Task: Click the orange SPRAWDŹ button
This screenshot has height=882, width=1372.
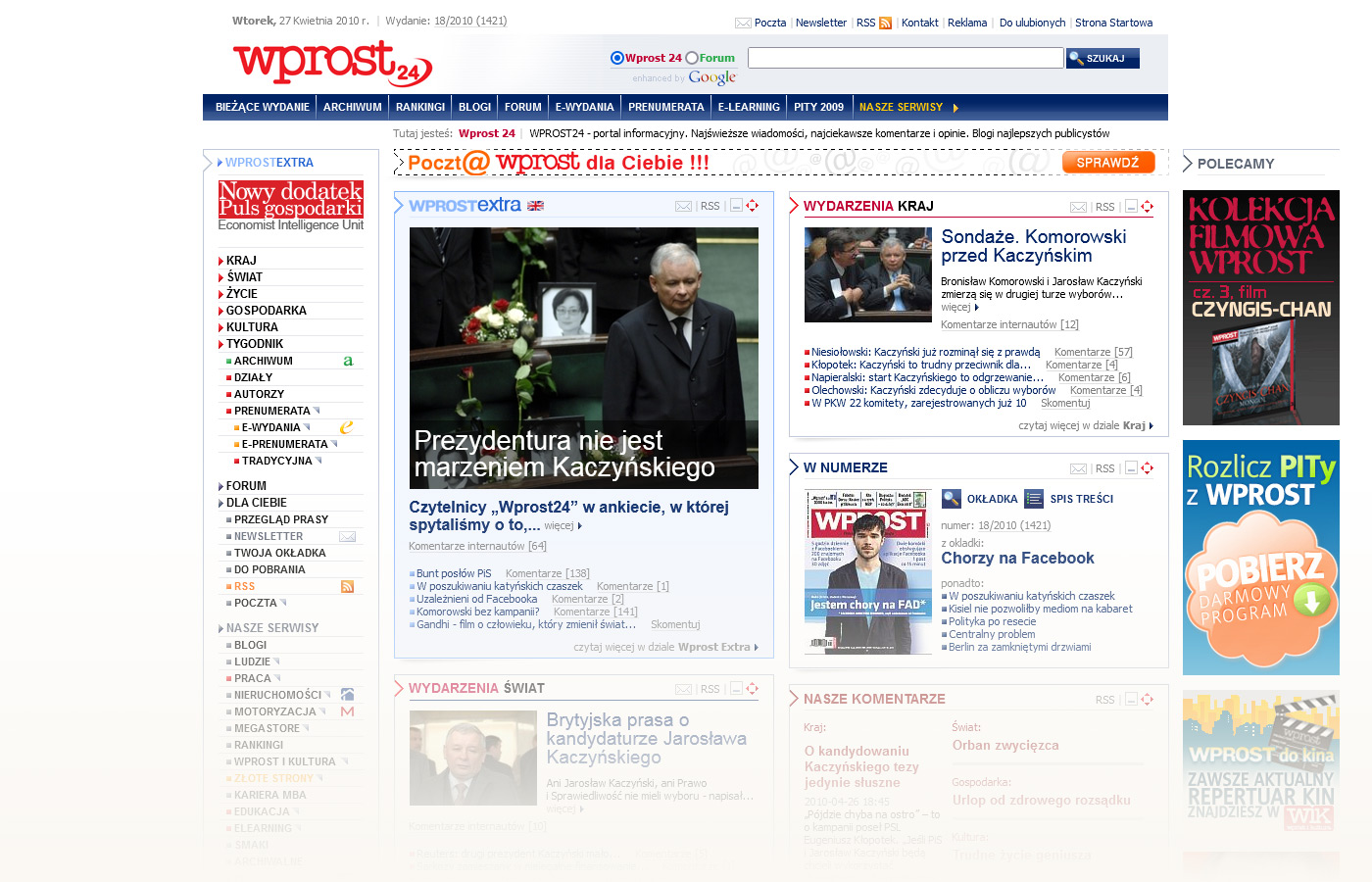Action: (1108, 163)
